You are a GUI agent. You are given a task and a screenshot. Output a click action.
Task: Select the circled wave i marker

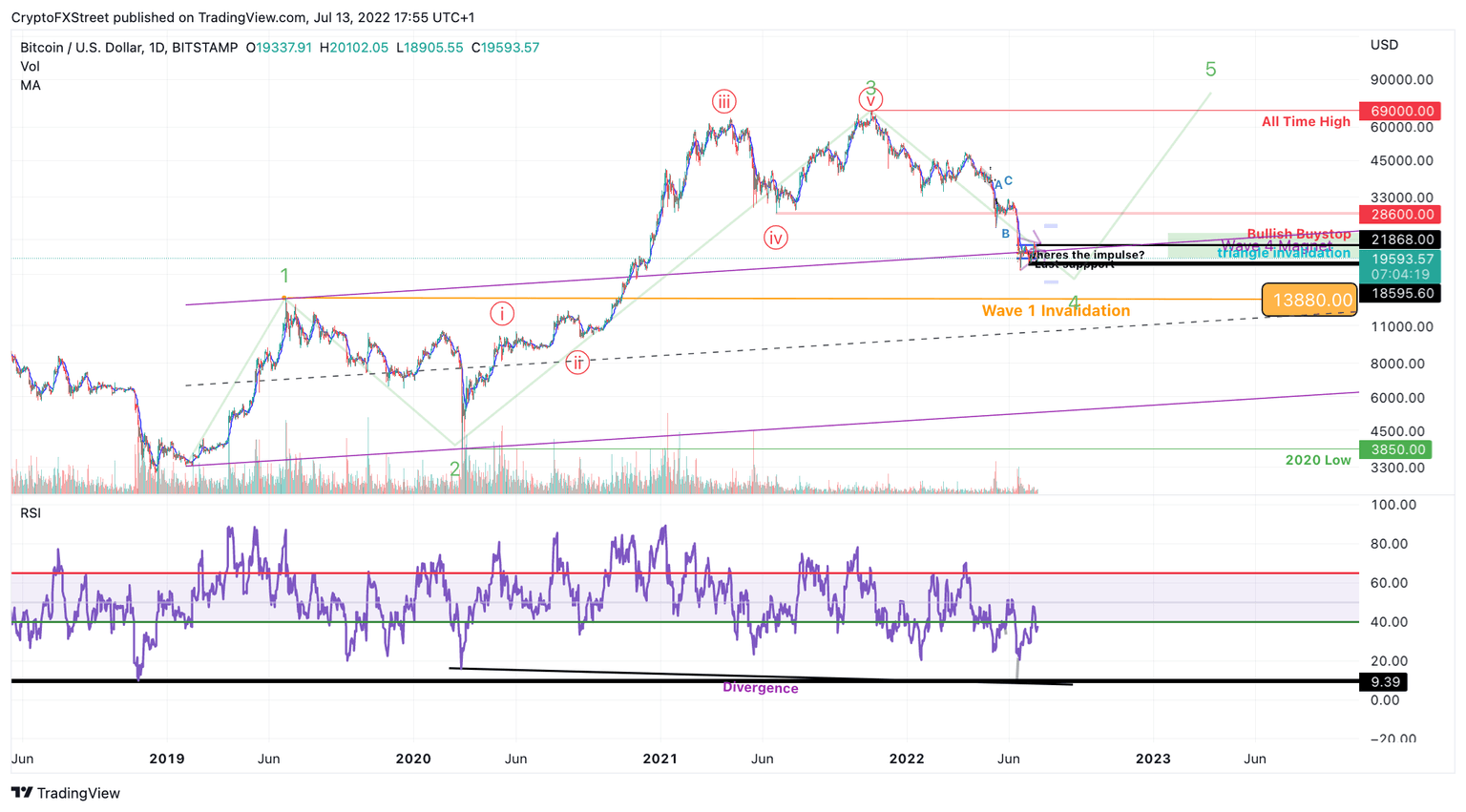[502, 312]
